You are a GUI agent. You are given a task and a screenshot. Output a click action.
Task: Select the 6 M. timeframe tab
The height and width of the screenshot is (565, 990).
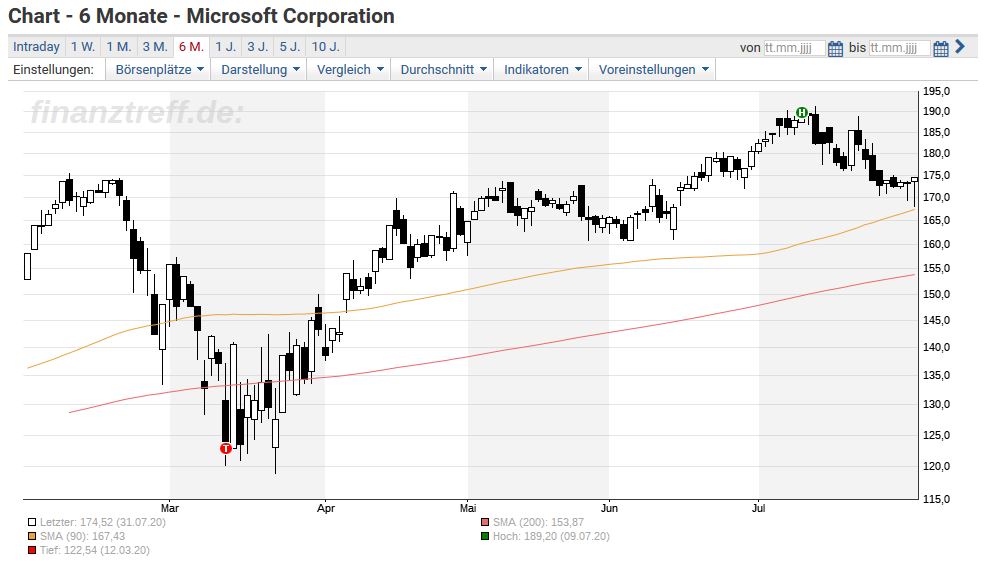coord(191,47)
